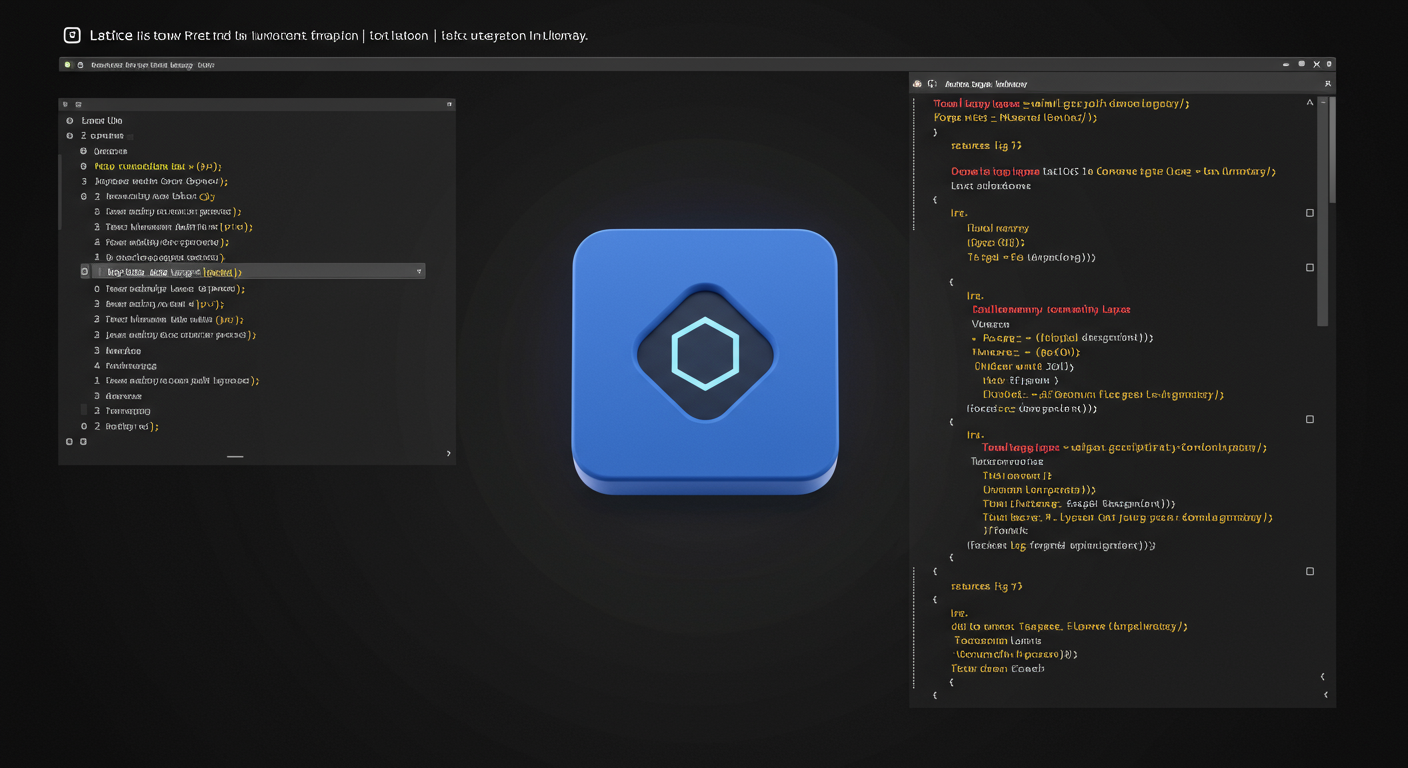Expand the left panel with the bottom-right chevron
The width and height of the screenshot is (1408, 768).
coord(448,454)
